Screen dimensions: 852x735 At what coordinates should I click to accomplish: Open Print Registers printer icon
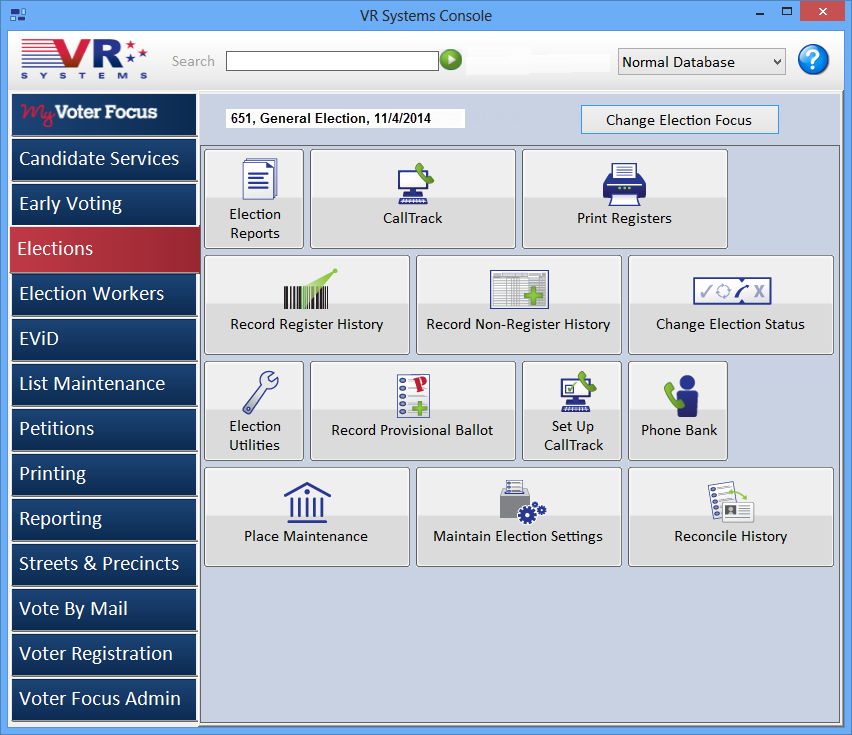(624, 184)
